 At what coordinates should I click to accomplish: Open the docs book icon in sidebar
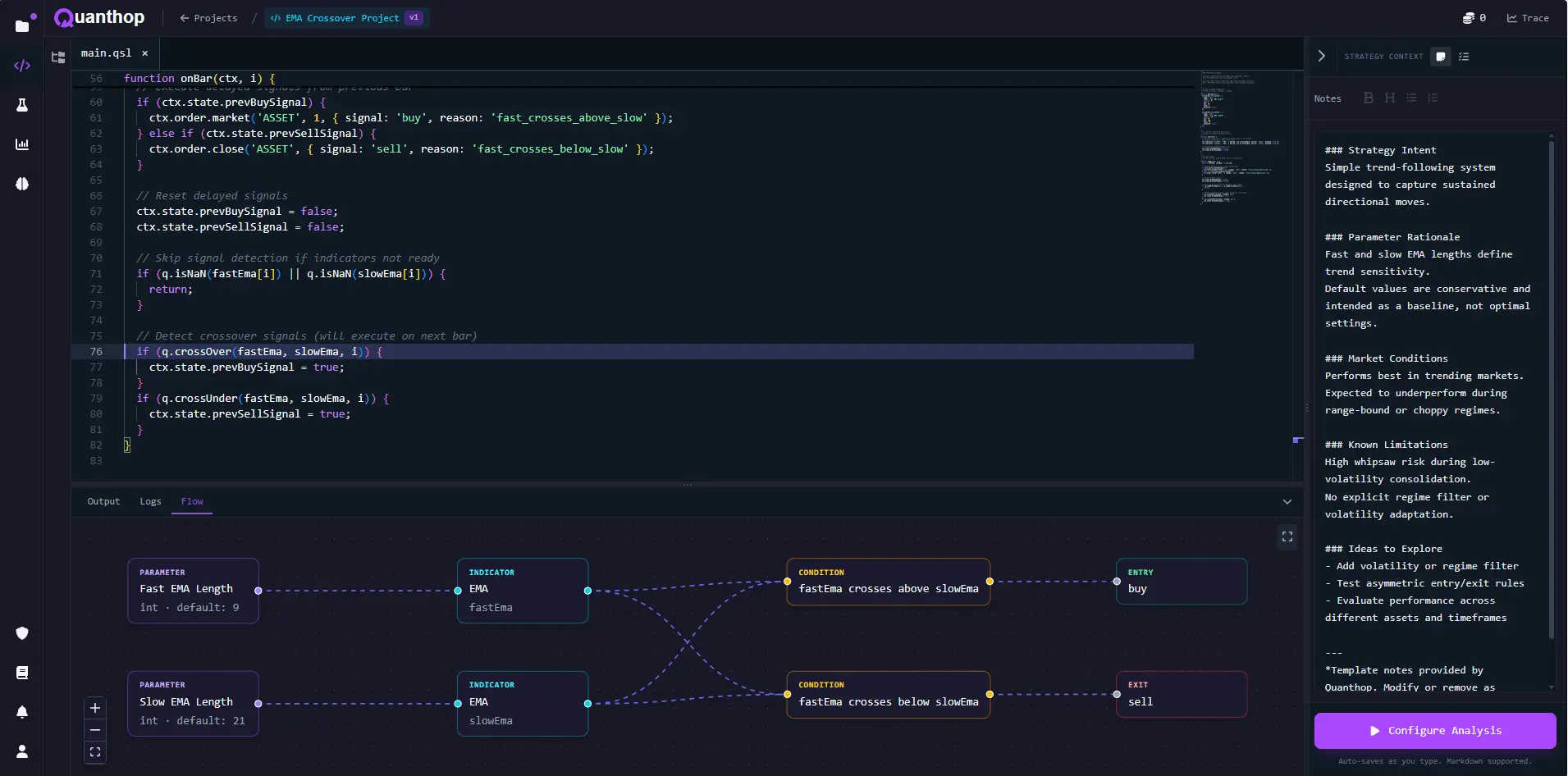22,673
